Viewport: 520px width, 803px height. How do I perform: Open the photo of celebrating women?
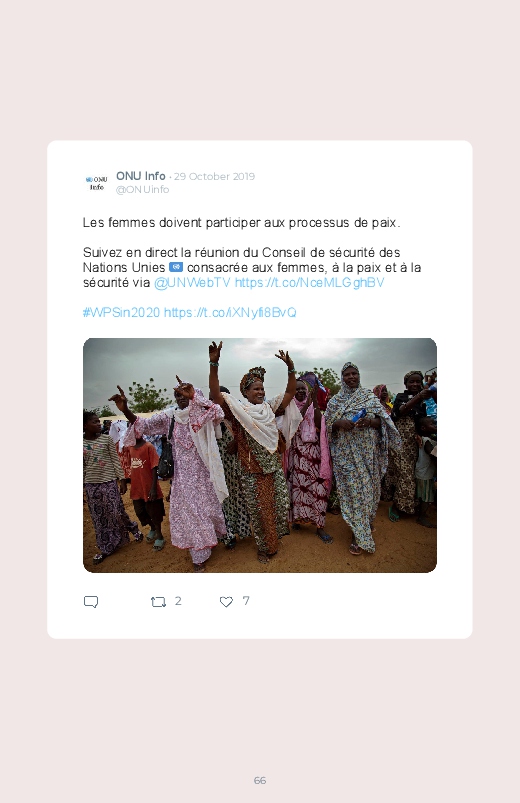[x=260, y=455]
